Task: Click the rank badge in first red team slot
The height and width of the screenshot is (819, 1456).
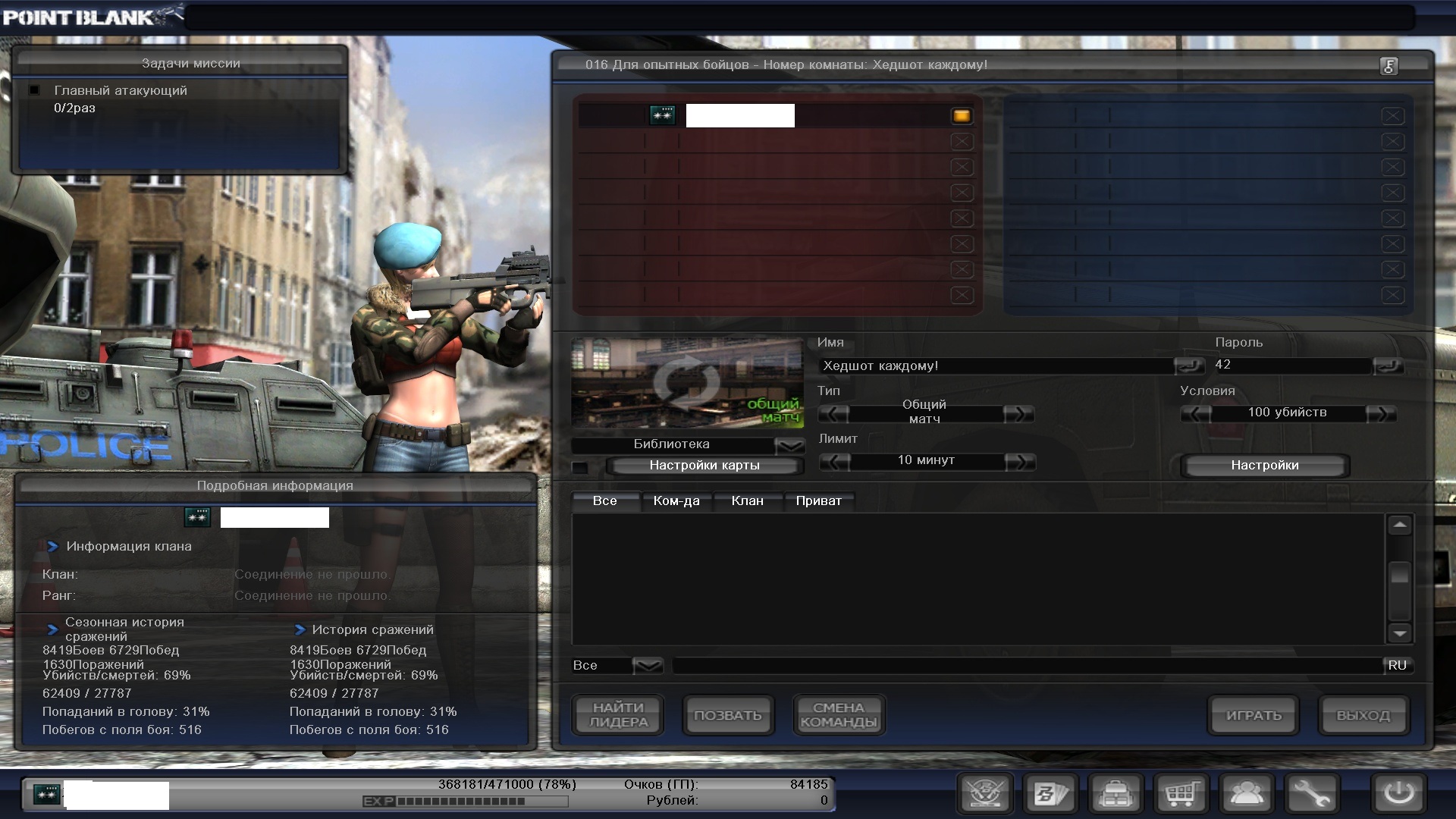Action: coord(662,115)
